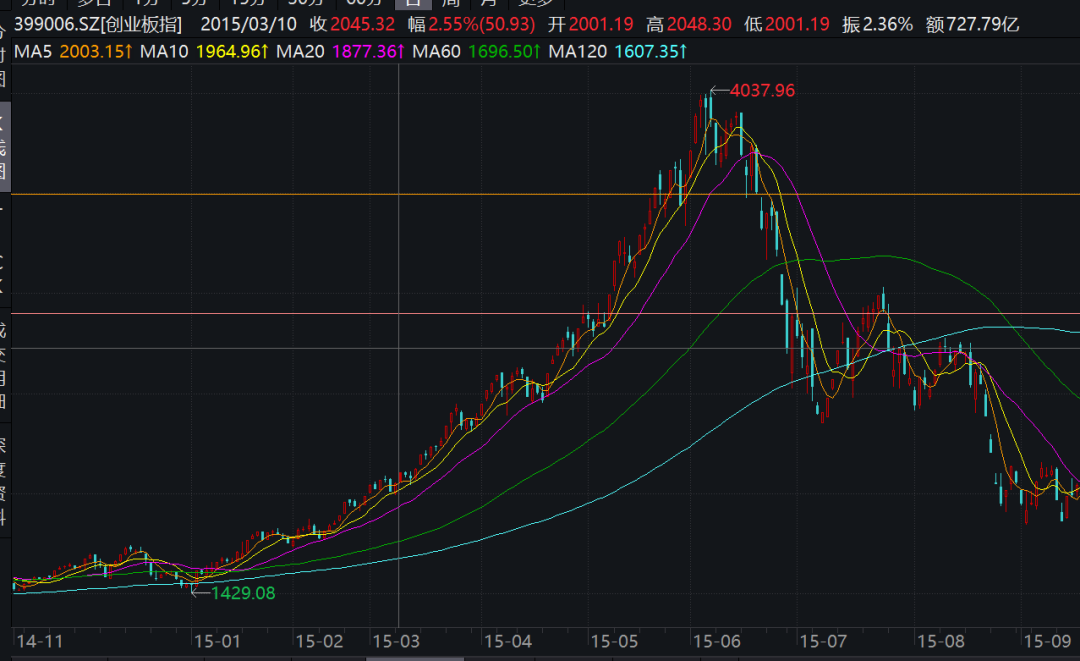Screen dimensions: 1080x661
Task: Switch to the 月 monthly period tab
Action: pyautogui.click(x=488, y=4)
